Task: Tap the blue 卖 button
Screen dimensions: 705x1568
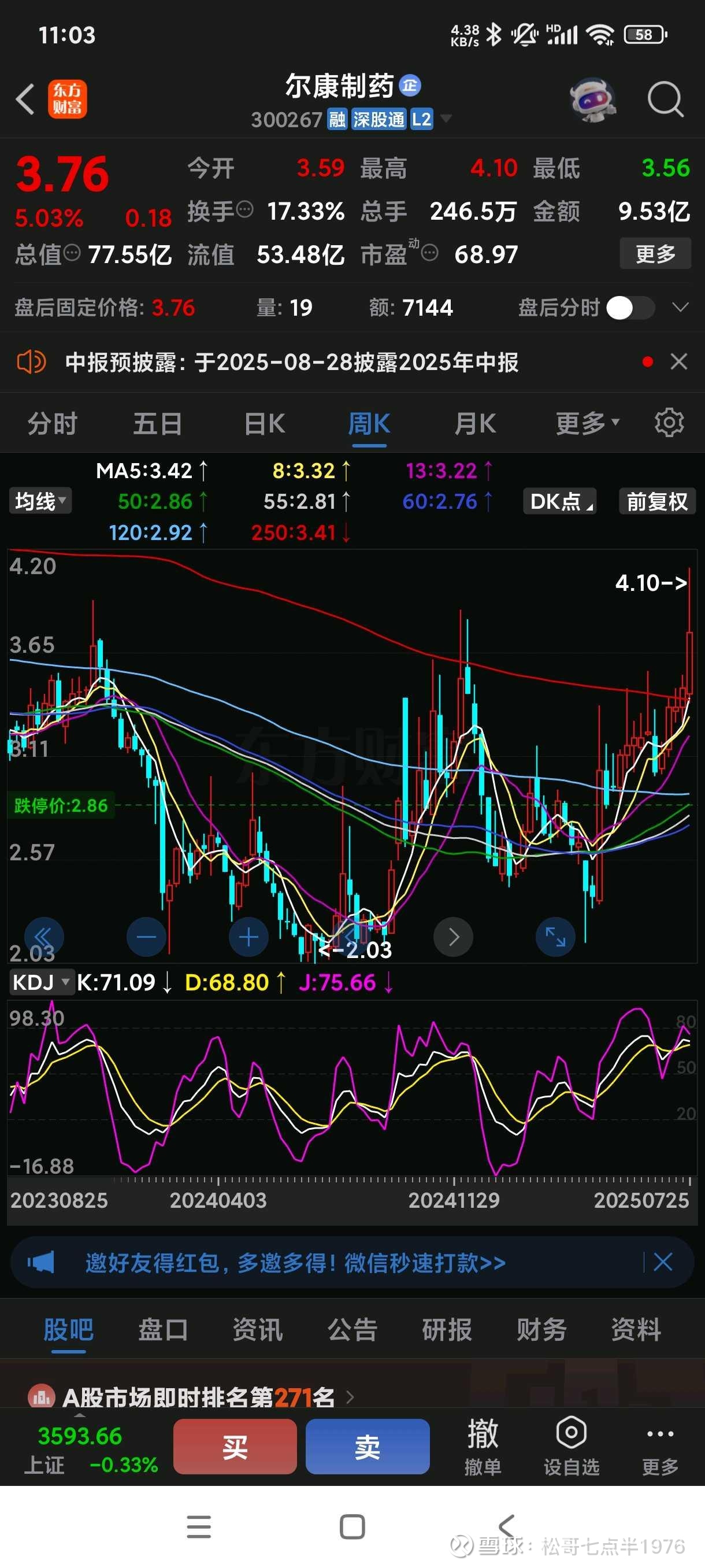Action: (368, 1446)
